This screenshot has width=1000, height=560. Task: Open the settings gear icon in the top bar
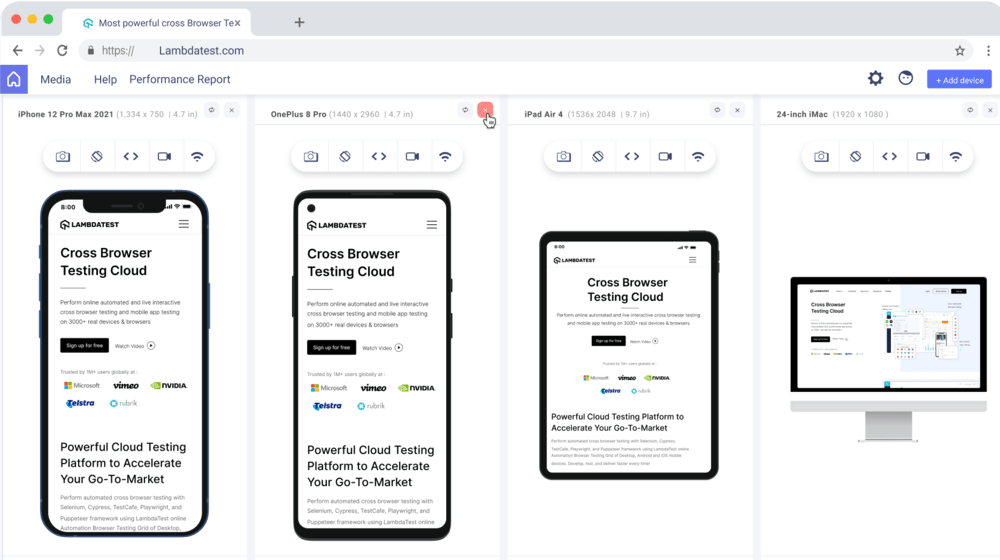[x=875, y=78]
